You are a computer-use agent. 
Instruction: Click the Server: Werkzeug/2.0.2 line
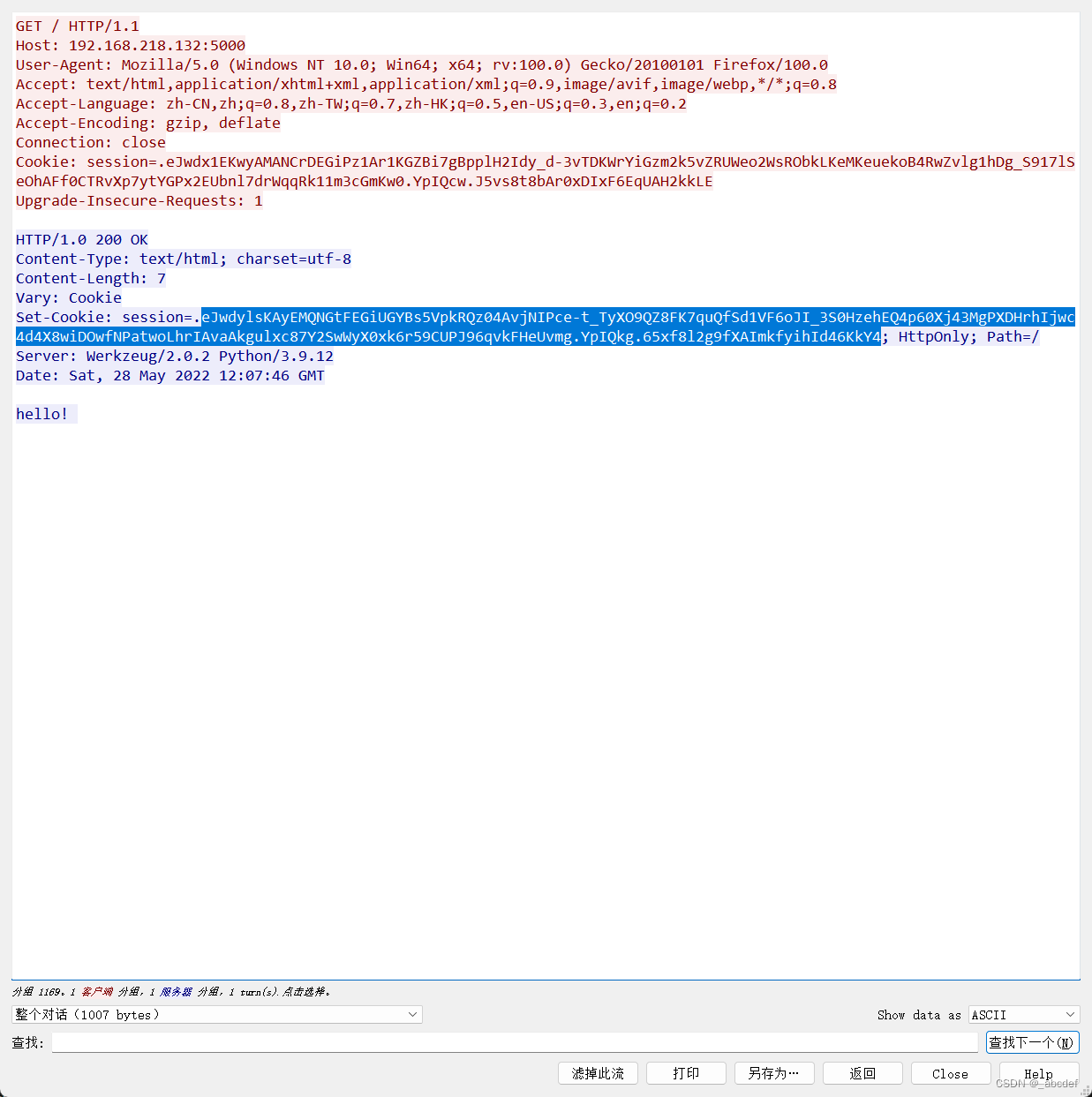(175, 356)
